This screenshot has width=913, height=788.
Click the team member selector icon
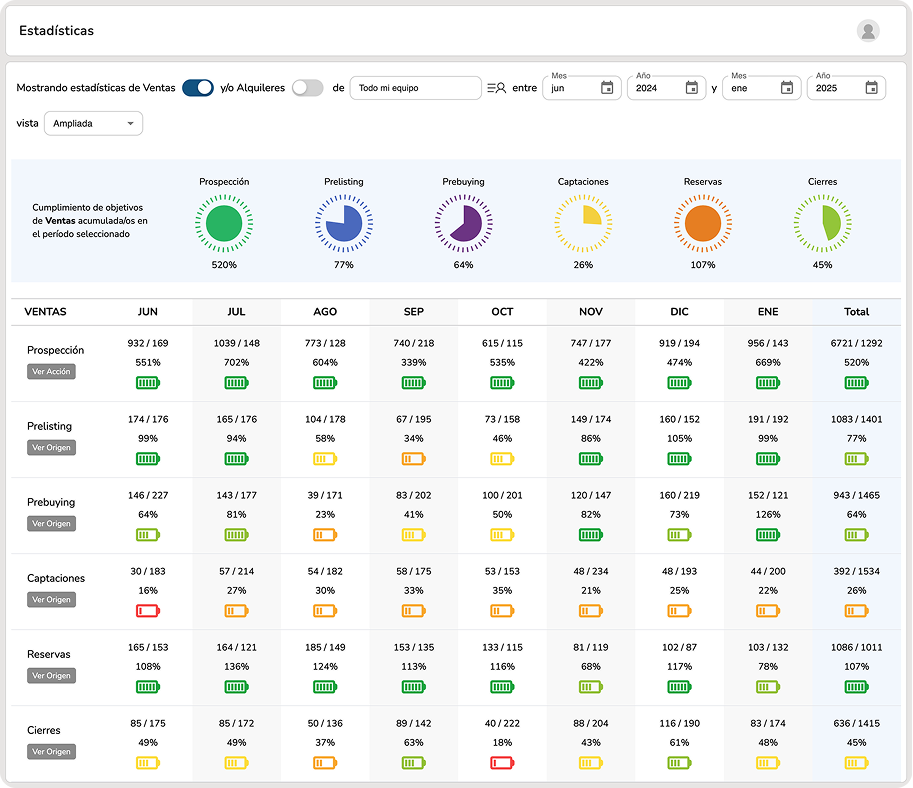point(496,88)
